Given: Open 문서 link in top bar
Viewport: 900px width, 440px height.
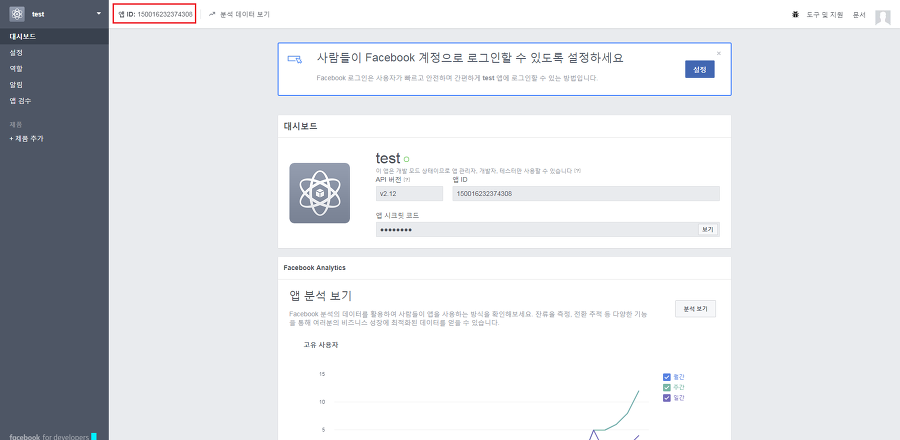Looking at the screenshot, I should (x=859, y=14).
